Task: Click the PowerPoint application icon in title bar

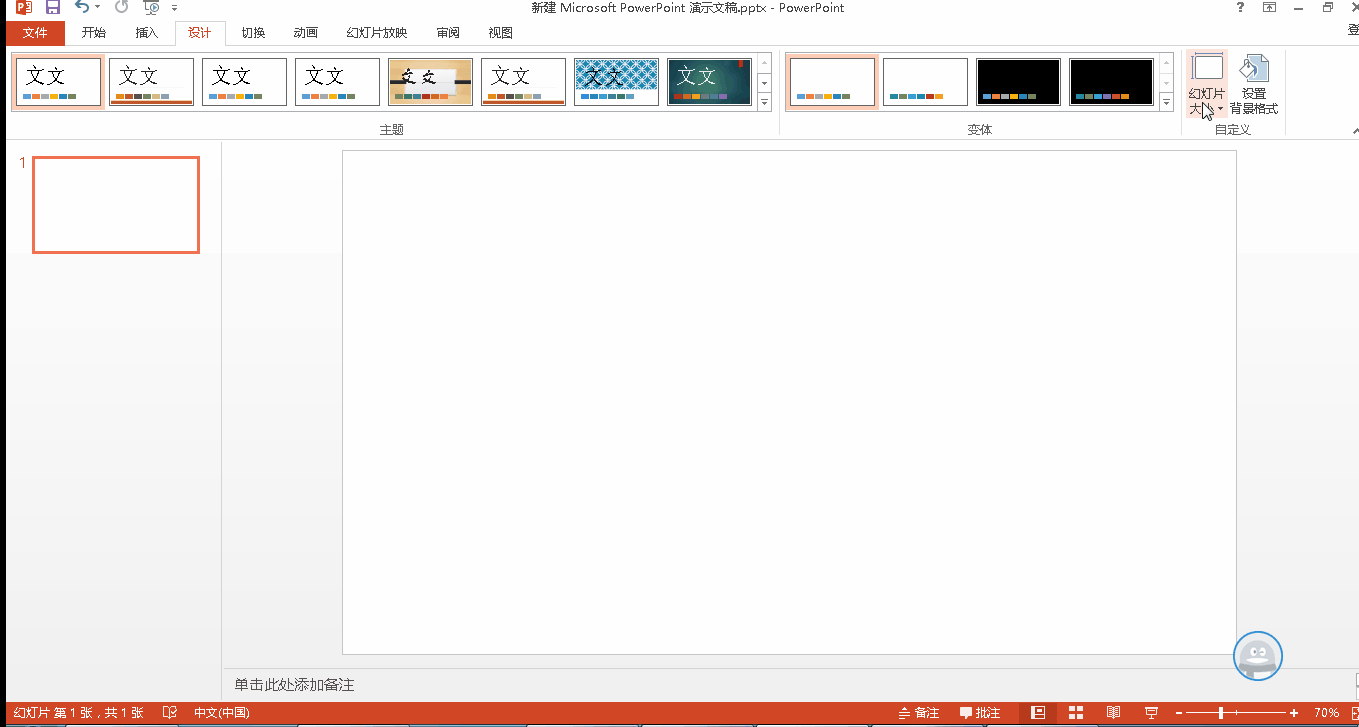Action: point(23,8)
